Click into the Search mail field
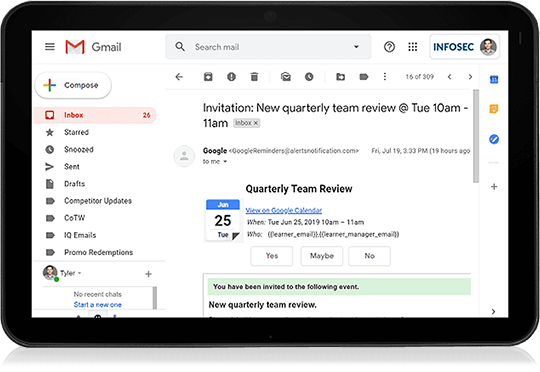Image resolution: width=540 pixels, height=372 pixels. pyautogui.click(x=268, y=46)
